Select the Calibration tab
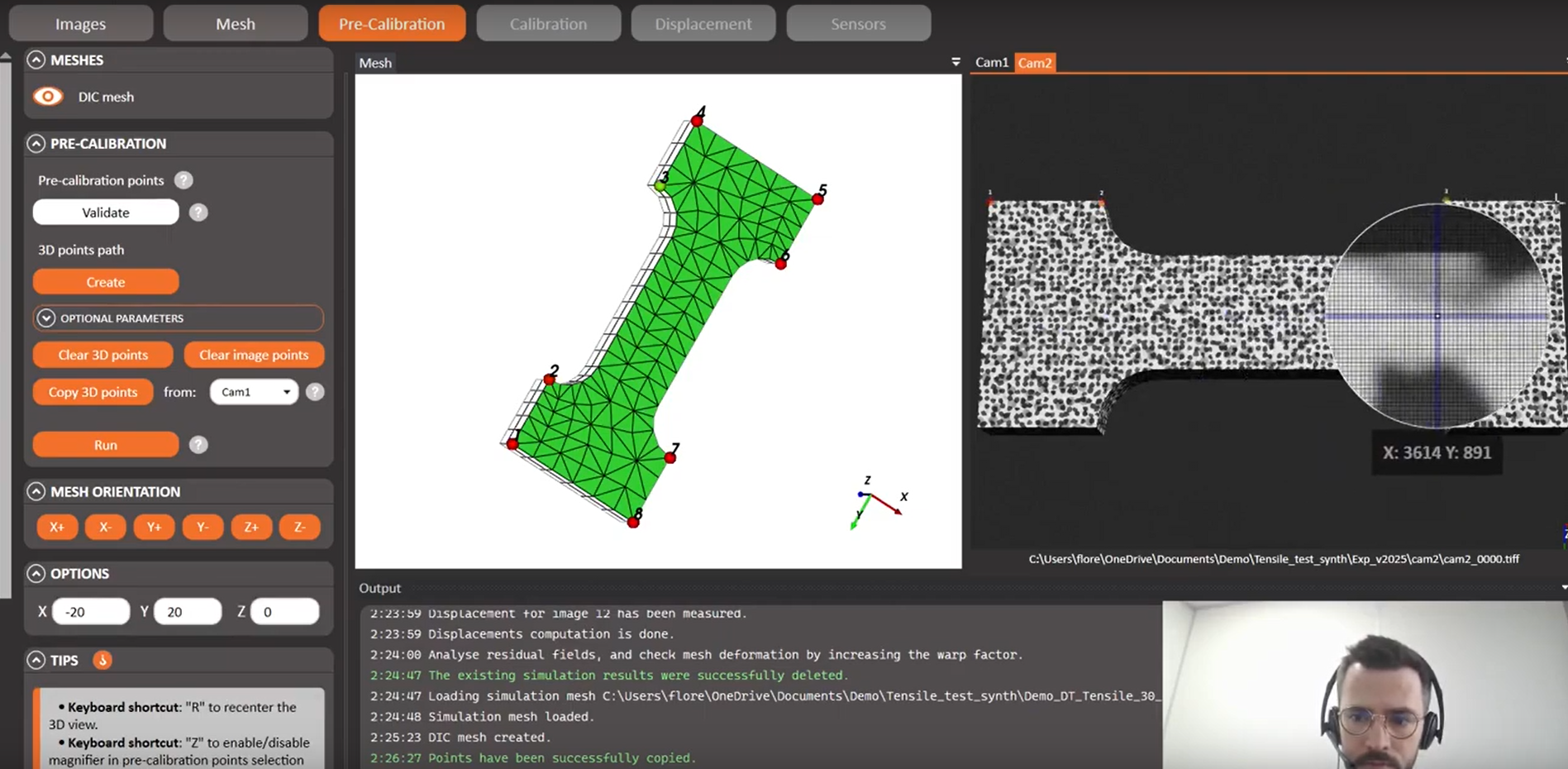This screenshot has width=1568, height=769. tap(548, 23)
